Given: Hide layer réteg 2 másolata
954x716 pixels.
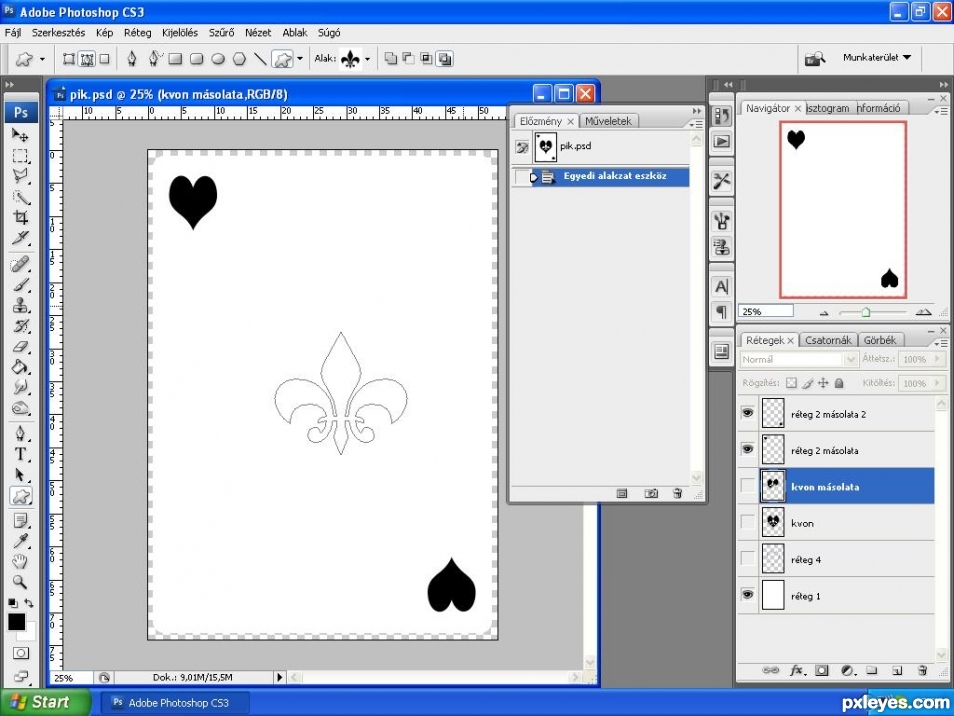Looking at the screenshot, I should [x=747, y=449].
